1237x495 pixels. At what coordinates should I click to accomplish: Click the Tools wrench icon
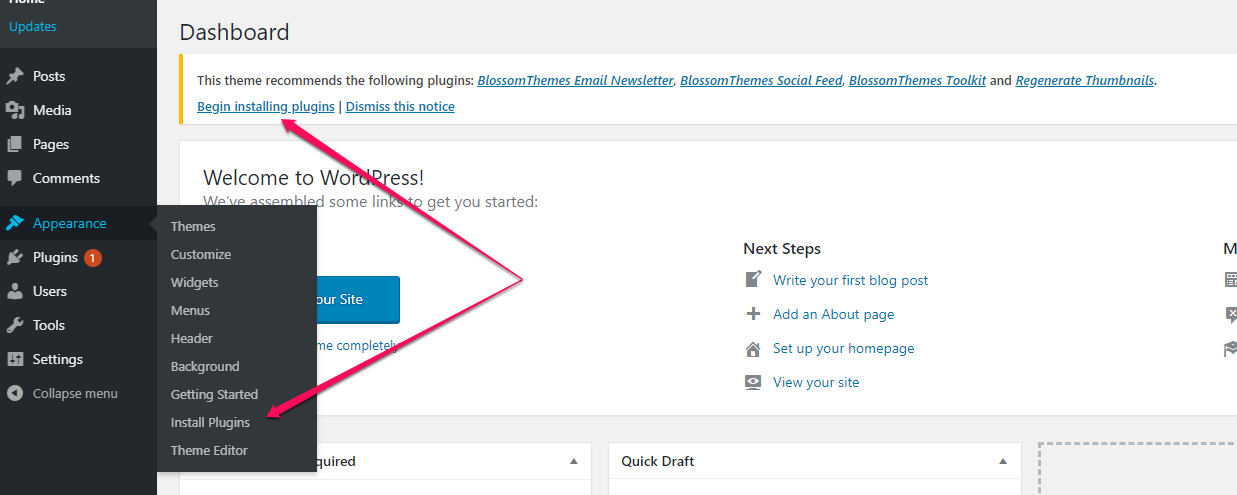tap(15, 325)
